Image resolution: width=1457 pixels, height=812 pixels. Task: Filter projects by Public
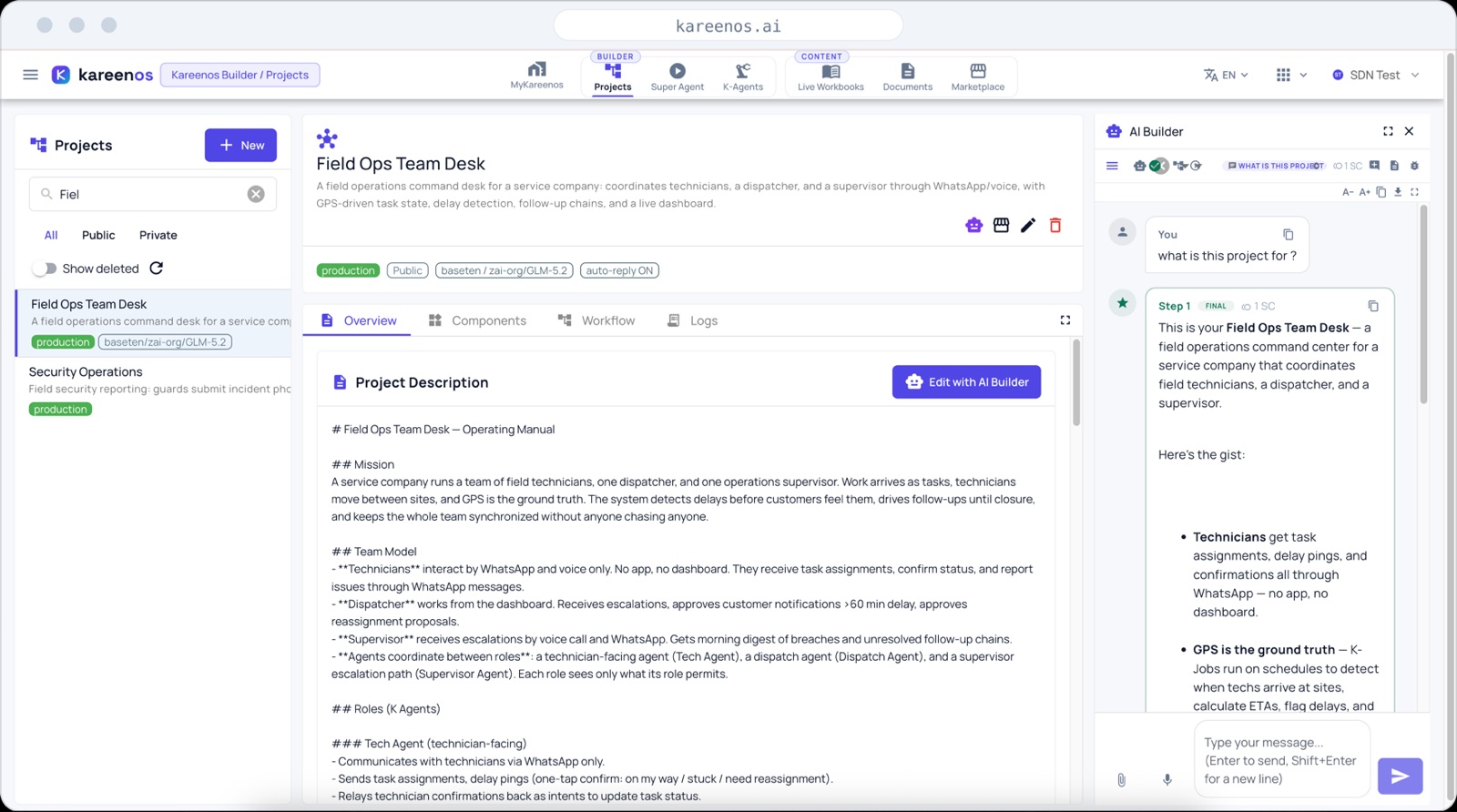point(98,235)
